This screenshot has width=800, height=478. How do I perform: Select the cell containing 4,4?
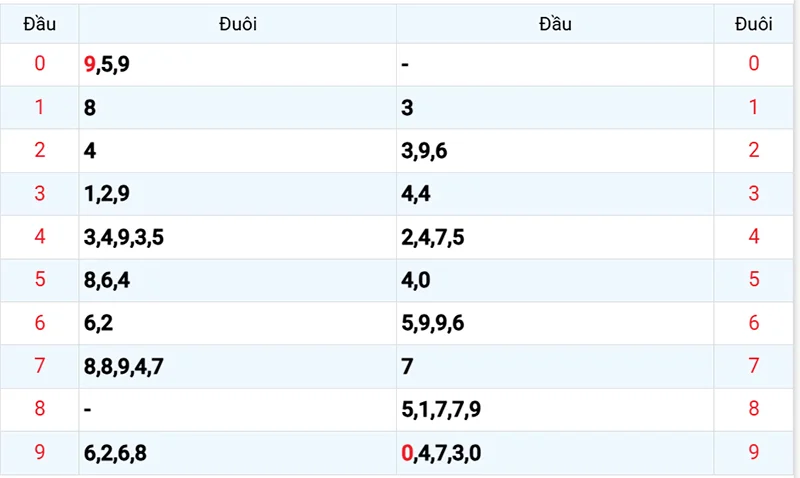555,194
